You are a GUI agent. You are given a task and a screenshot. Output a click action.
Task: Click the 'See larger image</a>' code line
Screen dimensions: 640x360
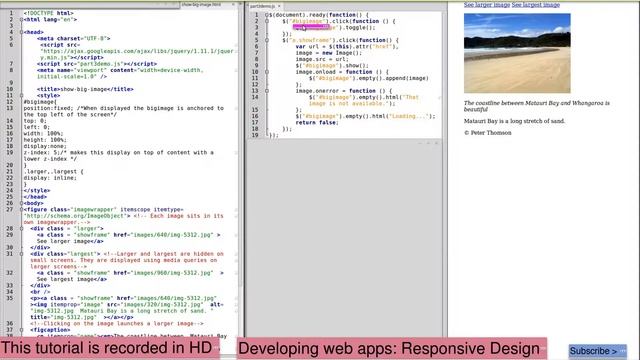[x=70, y=241]
